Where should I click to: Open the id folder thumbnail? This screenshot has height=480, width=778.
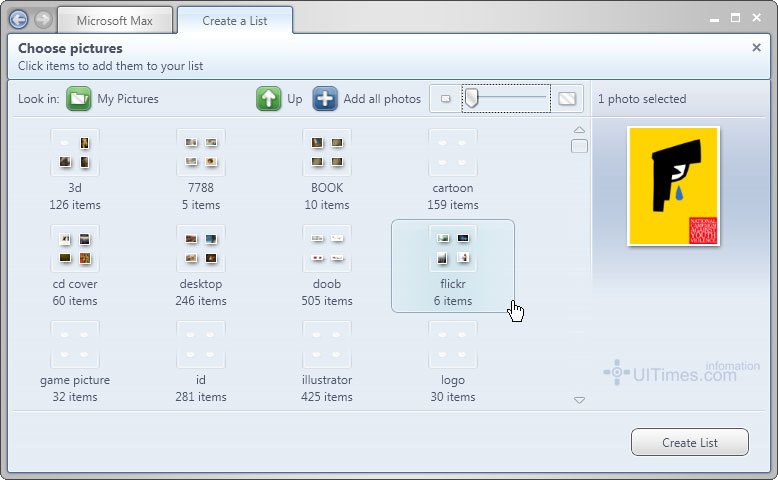coord(201,344)
